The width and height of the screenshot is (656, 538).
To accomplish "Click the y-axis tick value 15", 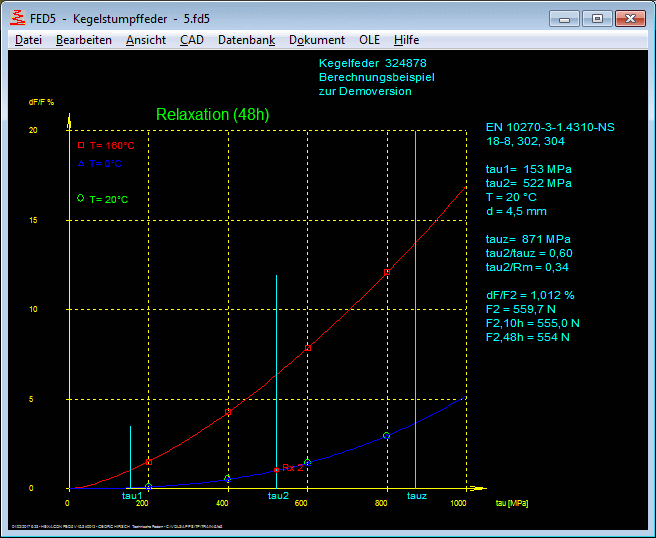I will pos(33,220).
